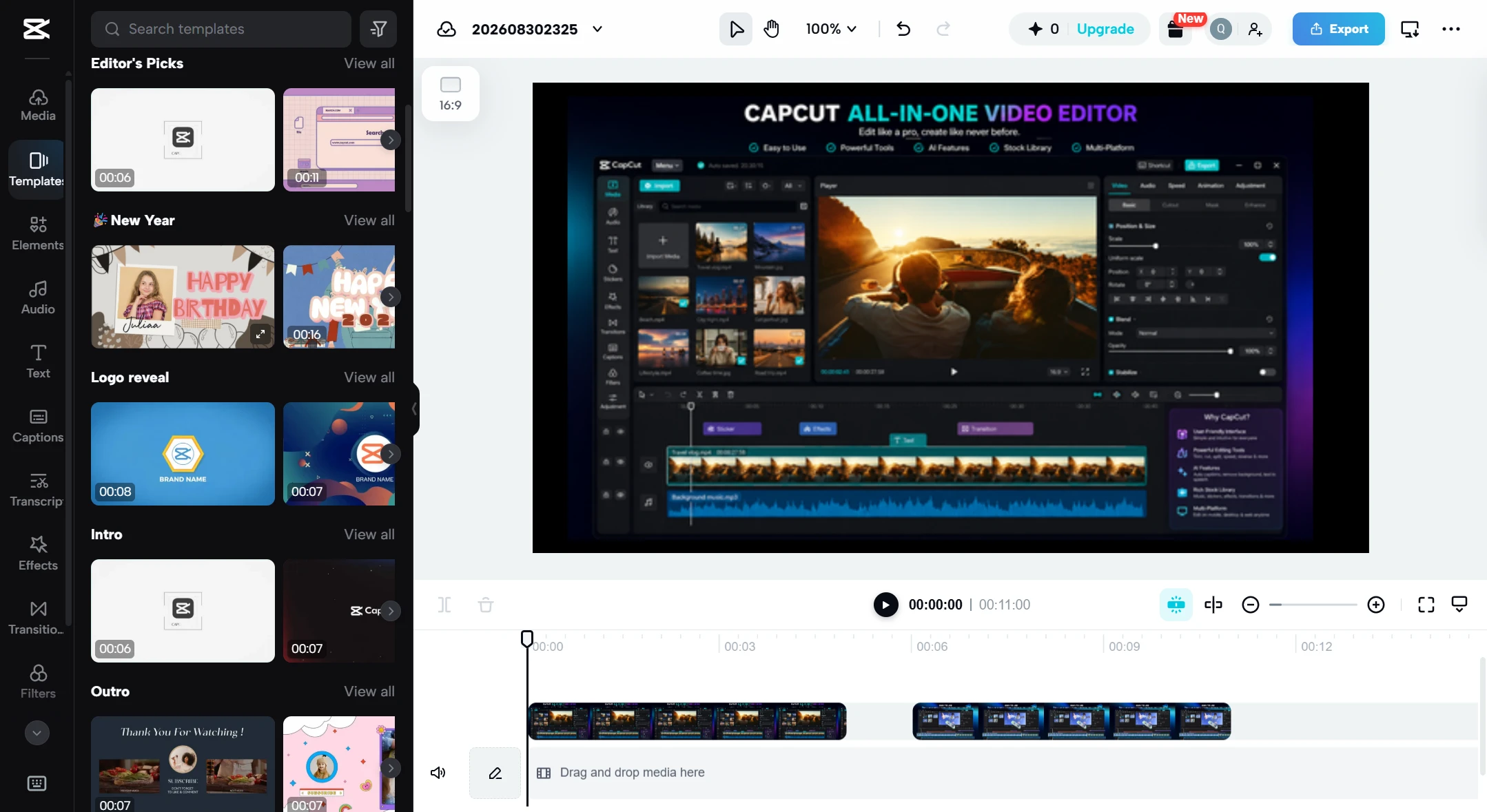
Task: Click the split clip icon
Action: tap(444, 605)
